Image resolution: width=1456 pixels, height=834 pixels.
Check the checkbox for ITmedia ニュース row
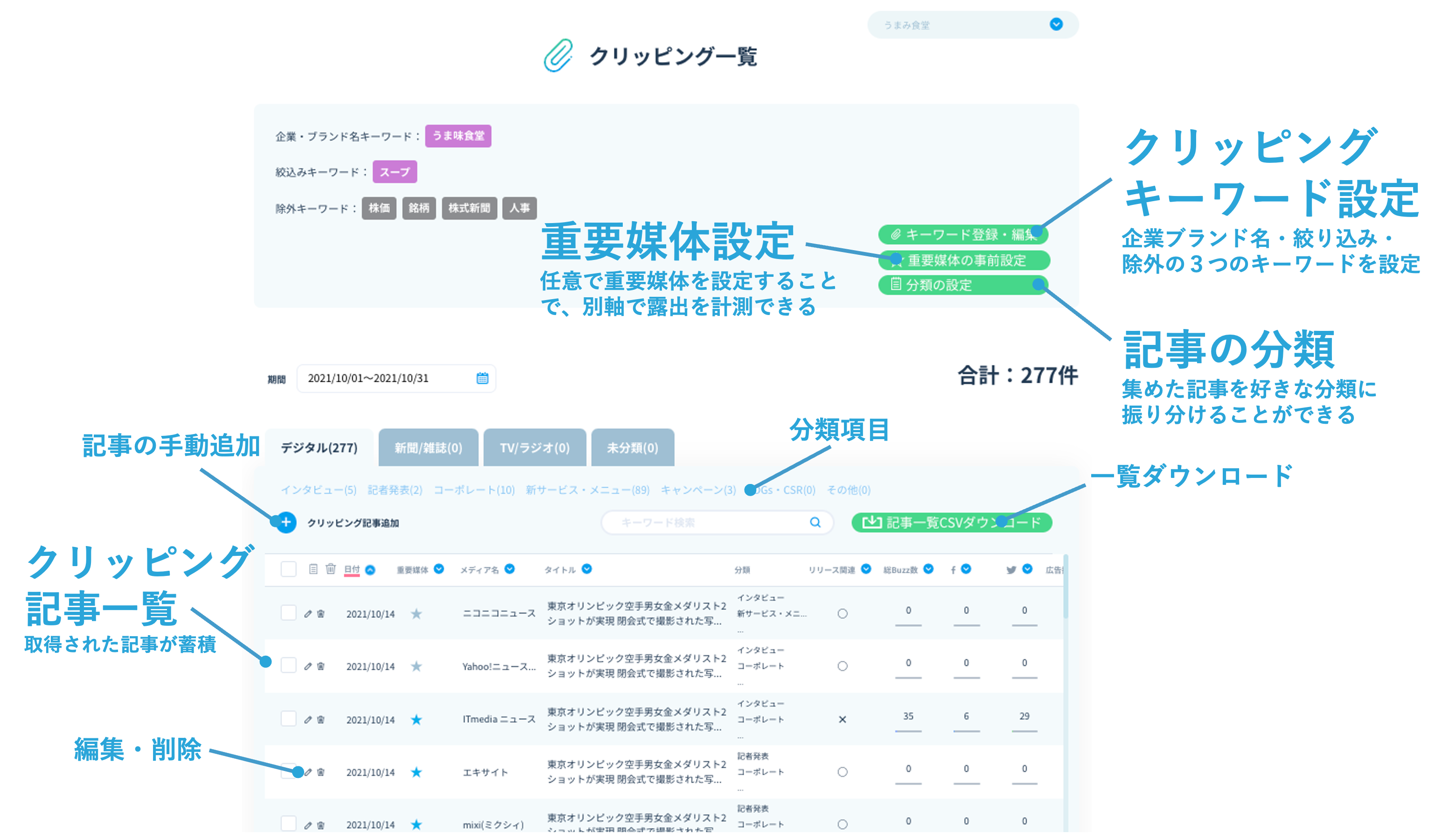coord(289,719)
